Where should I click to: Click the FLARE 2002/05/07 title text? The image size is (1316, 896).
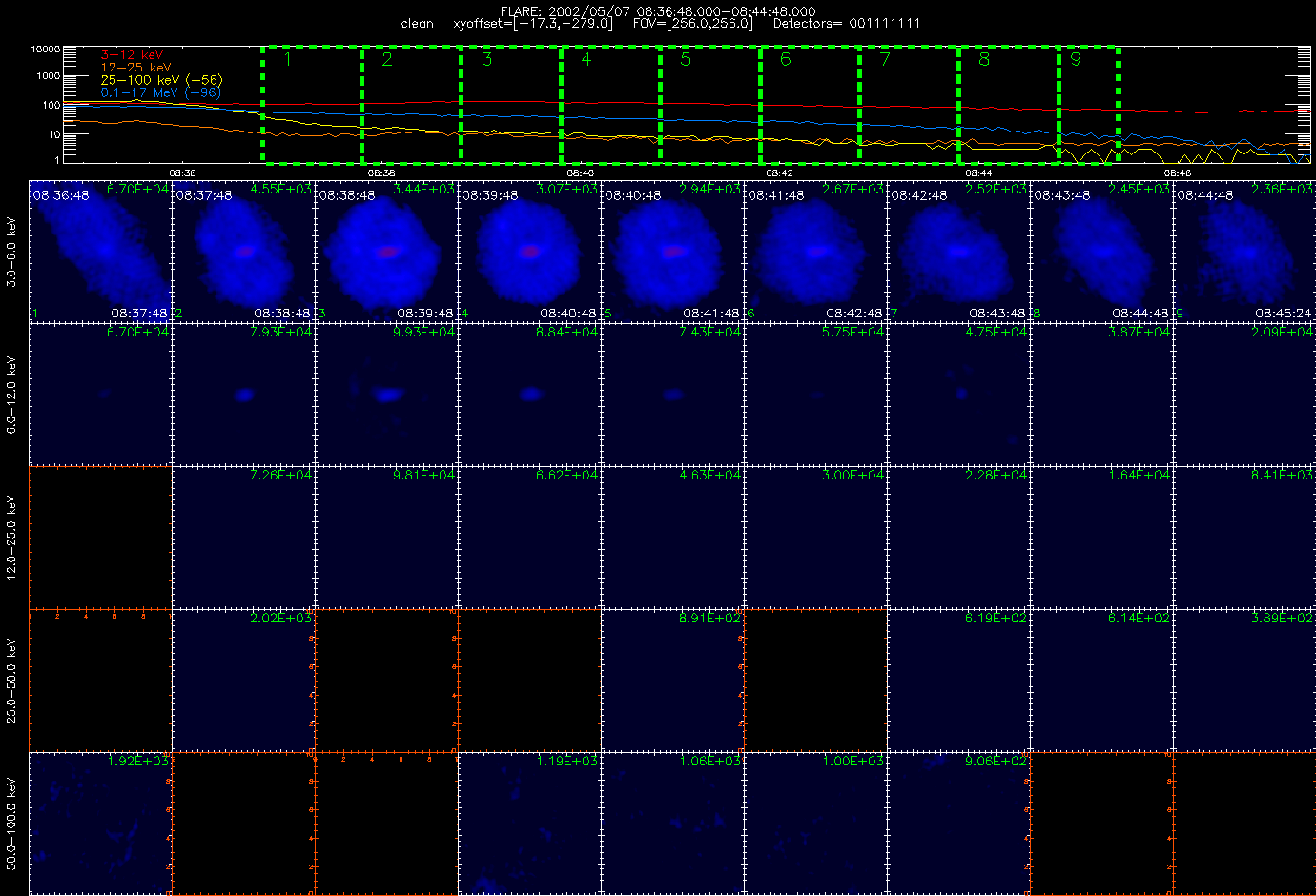pos(658,11)
